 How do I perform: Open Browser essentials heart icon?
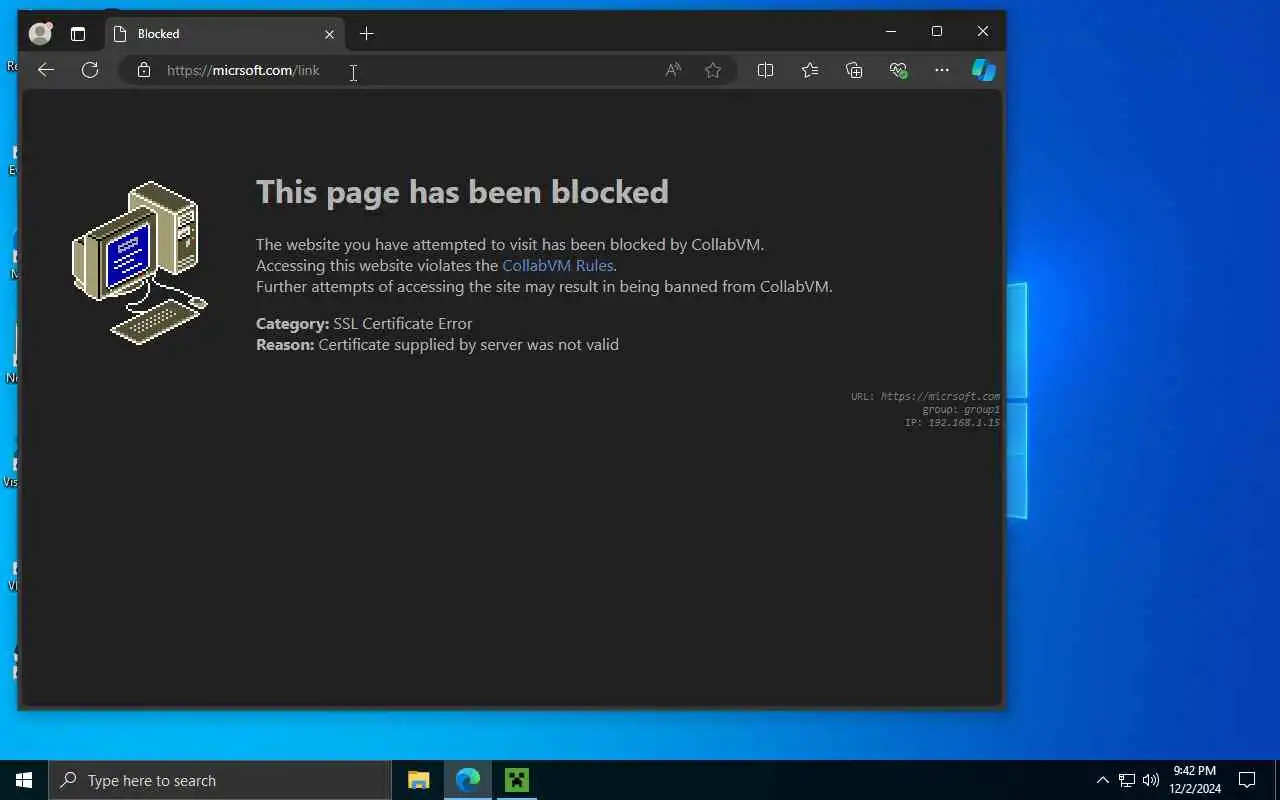(x=898, y=70)
